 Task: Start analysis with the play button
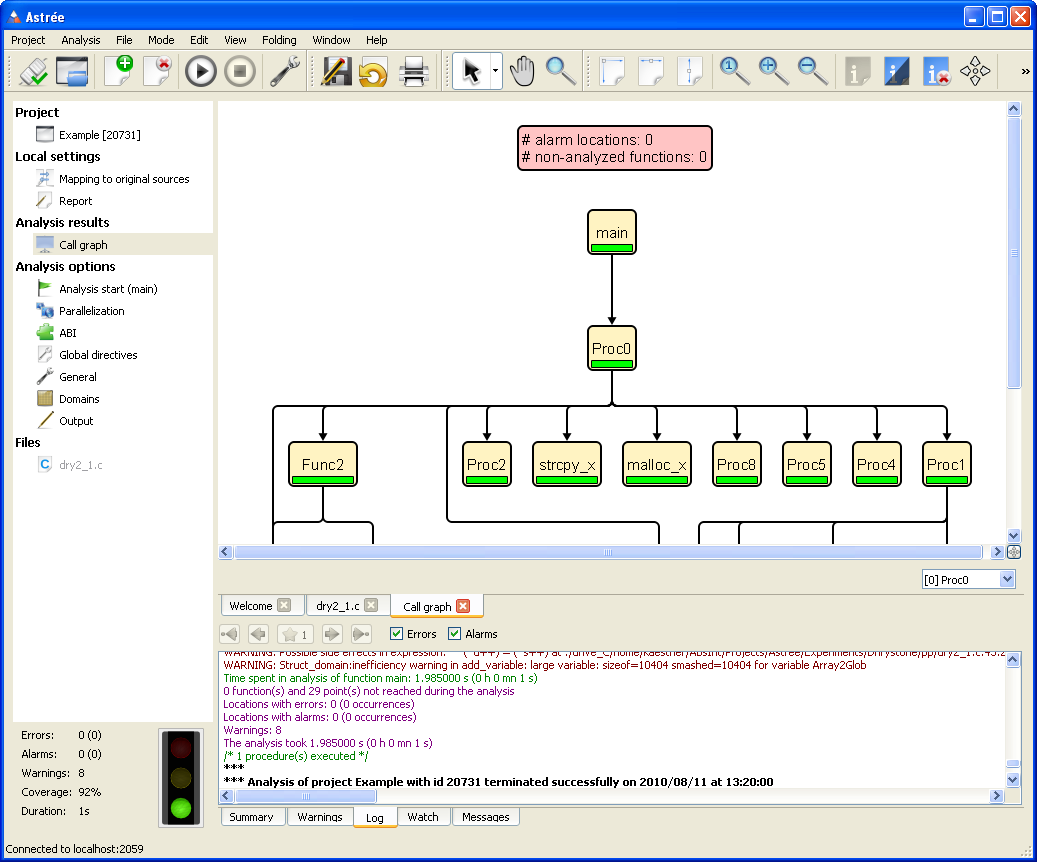coord(200,71)
